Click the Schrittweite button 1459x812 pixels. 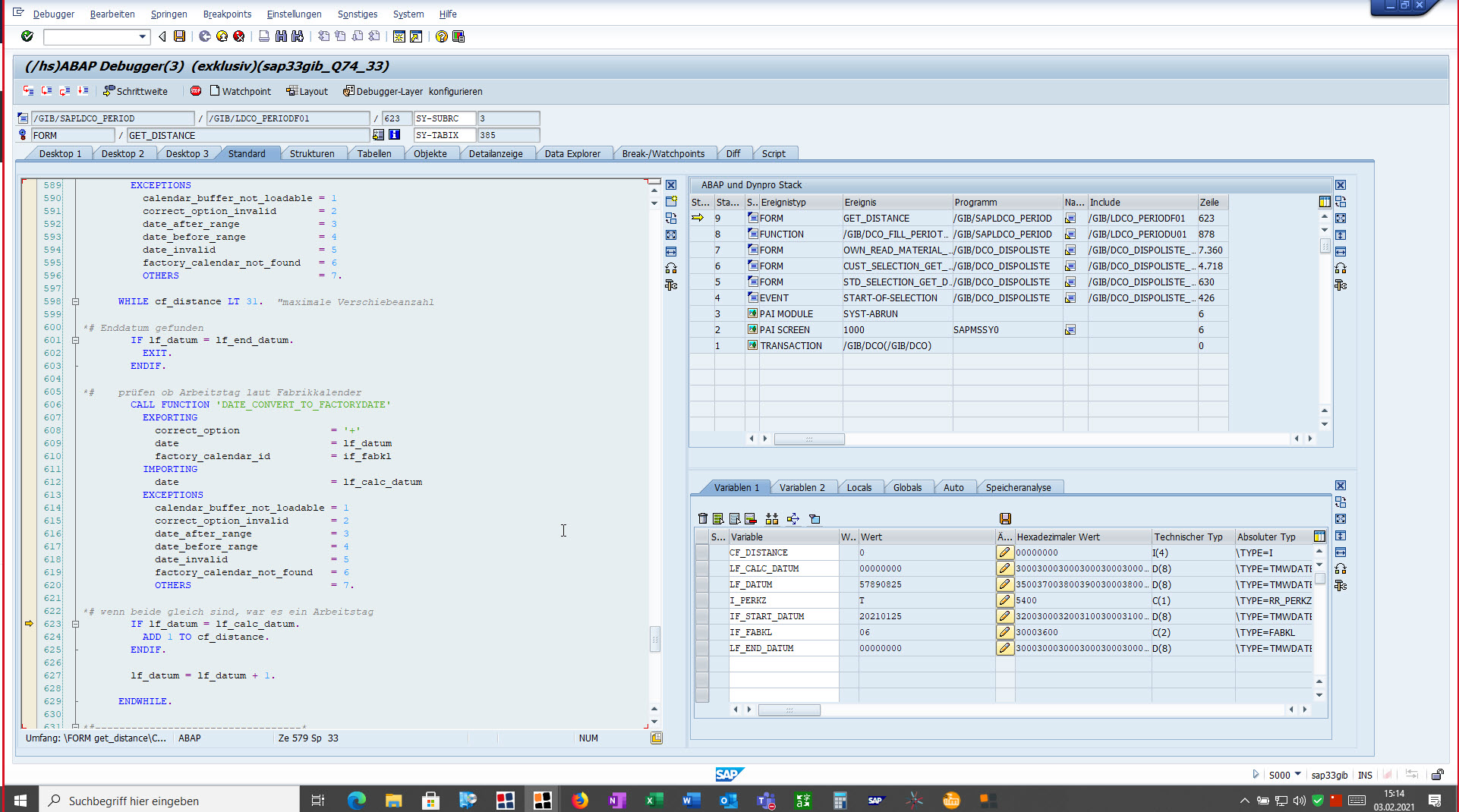(135, 91)
